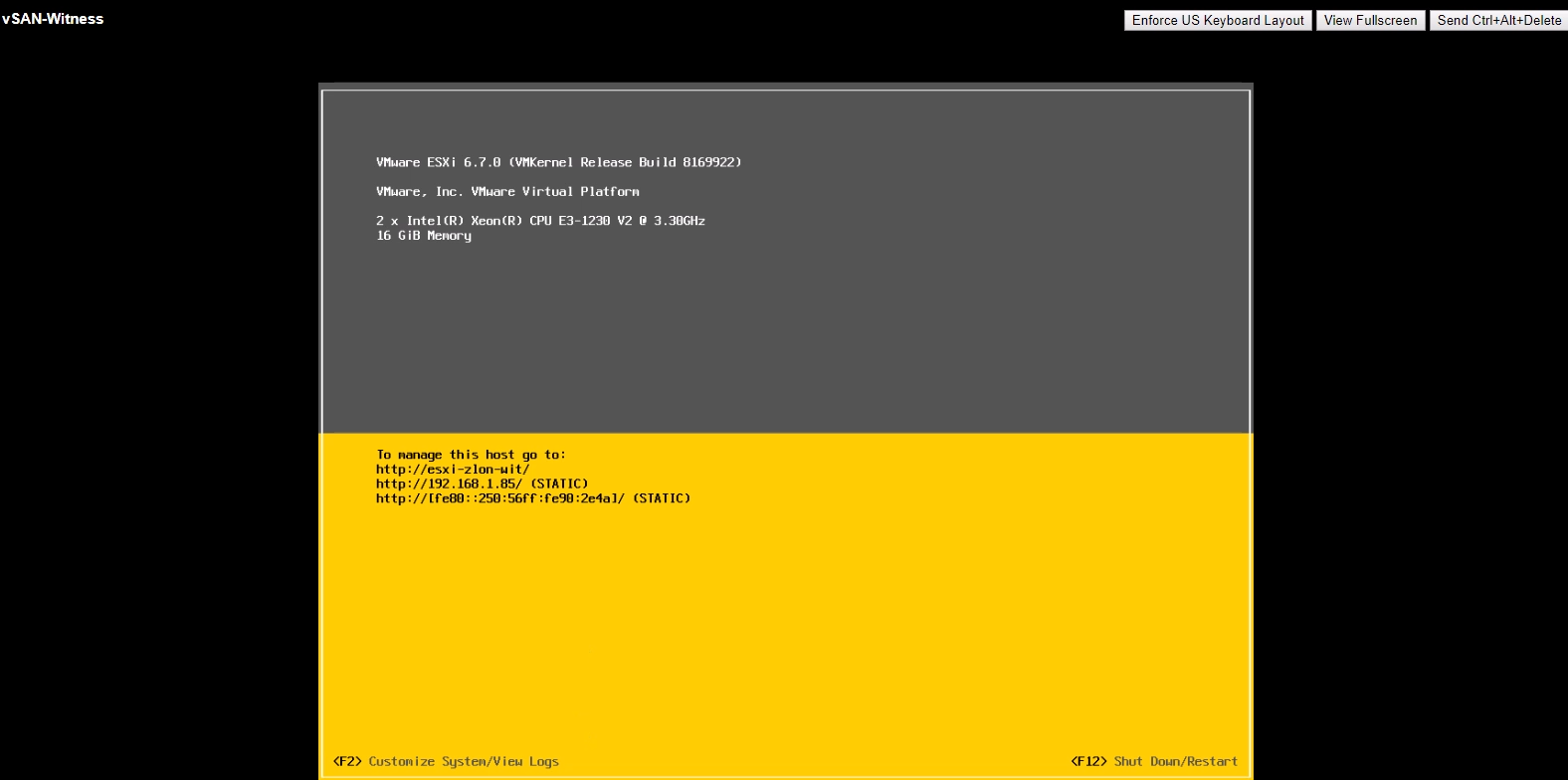Screen dimensions: 1568x780
Task: Click the VMware Virtual Platform text
Action: [507, 191]
